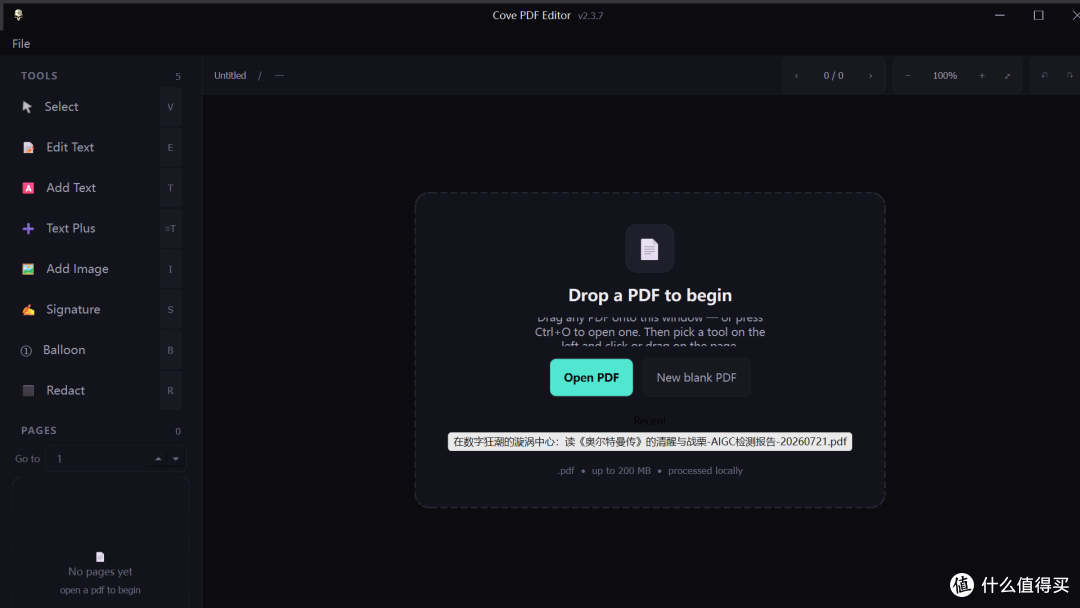
Task: Click the Drop a PDF to begin heading
Action: pyautogui.click(x=650, y=295)
